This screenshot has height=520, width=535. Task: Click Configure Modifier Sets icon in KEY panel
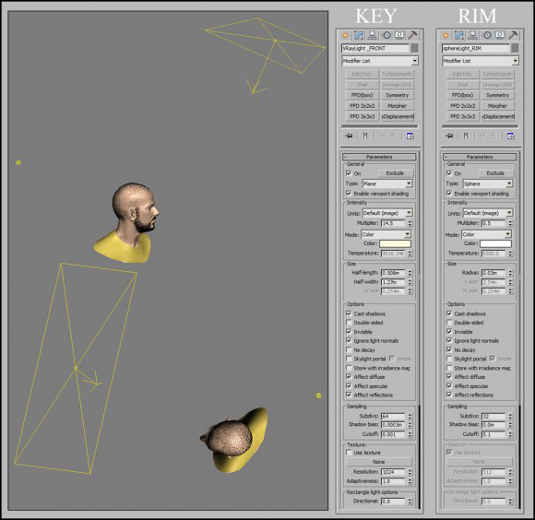[x=410, y=136]
